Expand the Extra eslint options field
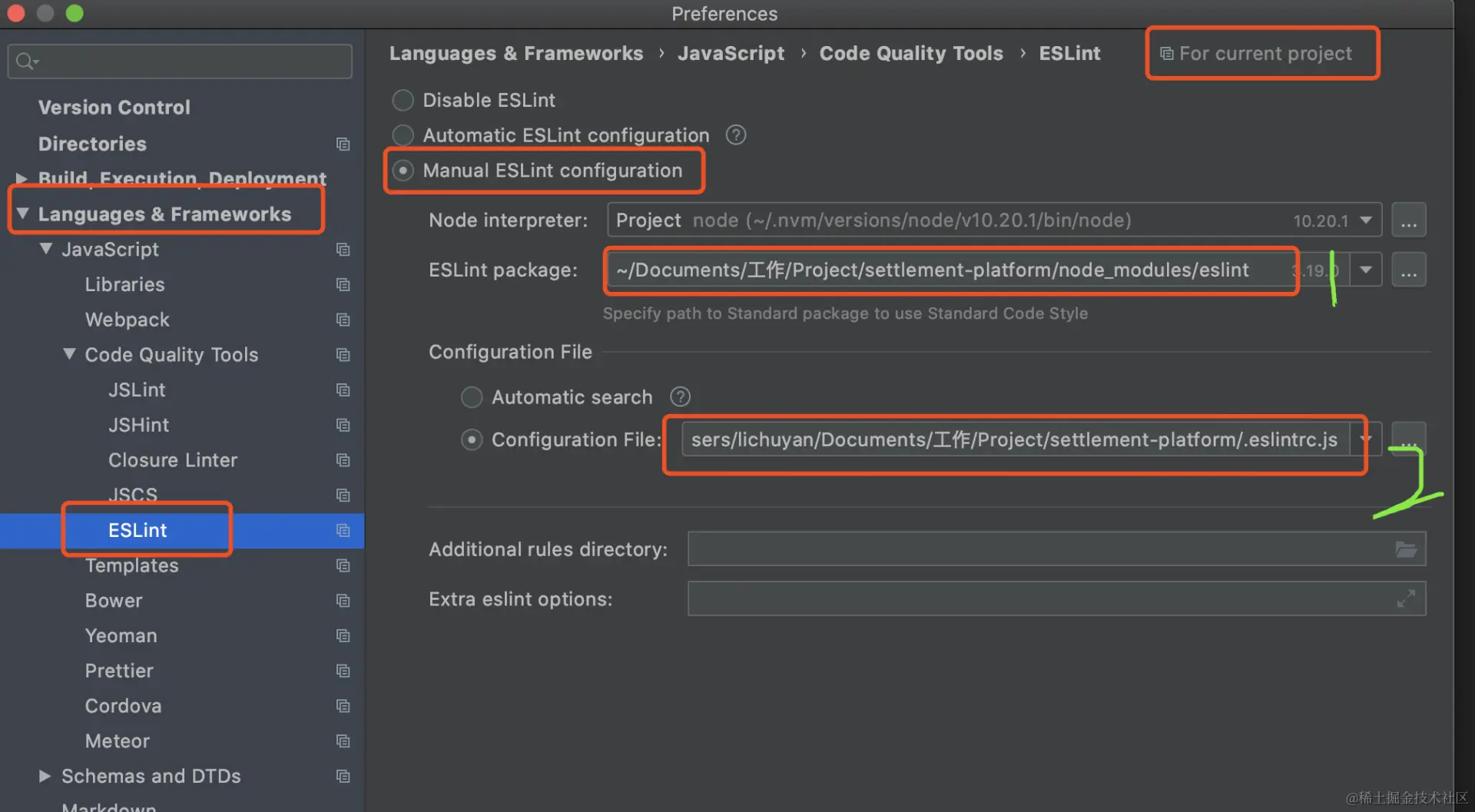The height and width of the screenshot is (812, 1475). coord(1406,599)
